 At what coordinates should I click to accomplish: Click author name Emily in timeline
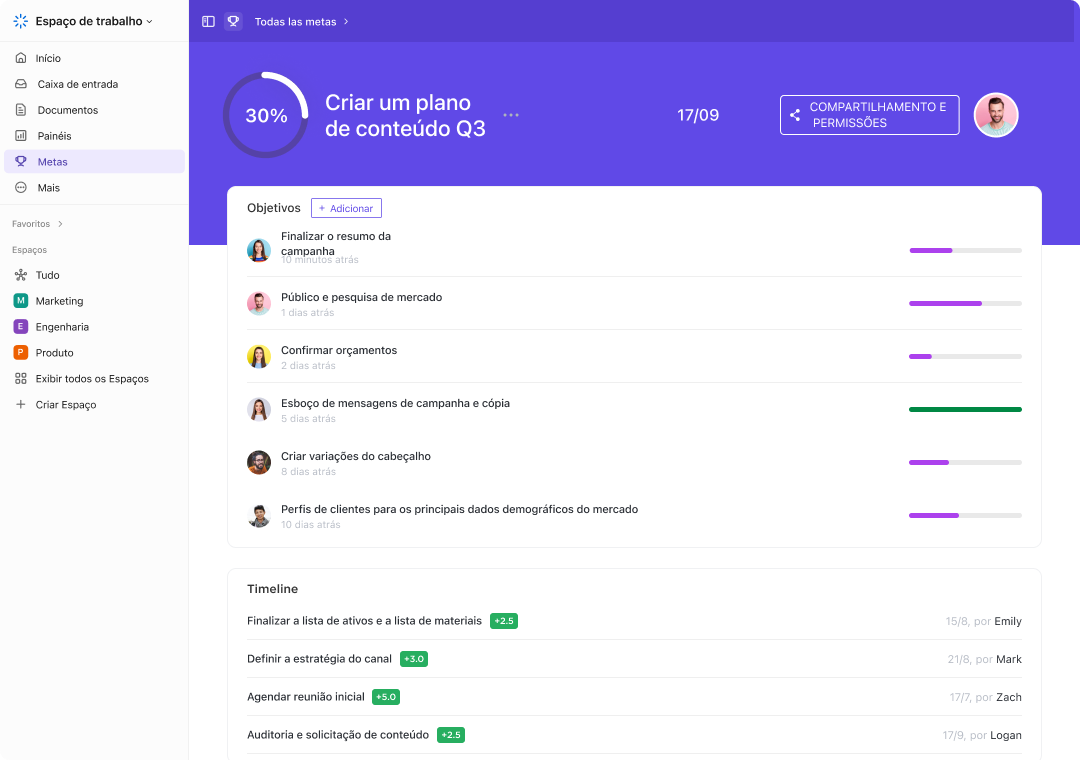(x=1008, y=621)
